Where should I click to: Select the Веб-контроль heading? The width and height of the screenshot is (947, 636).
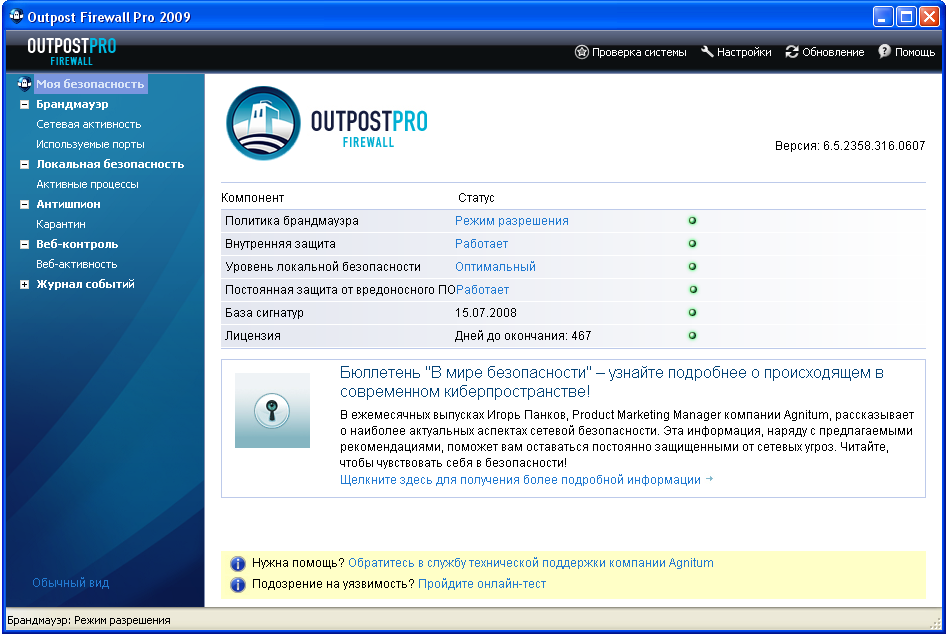coord(77,244)
